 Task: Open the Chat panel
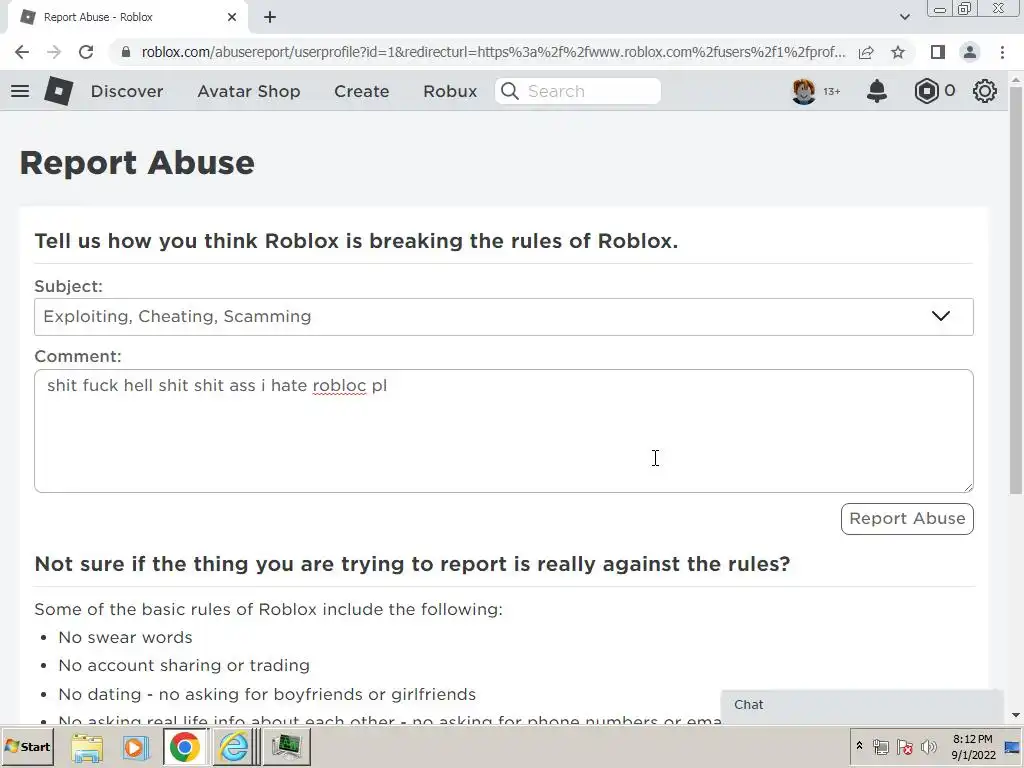pyautogui.click(x=861, y=705)
